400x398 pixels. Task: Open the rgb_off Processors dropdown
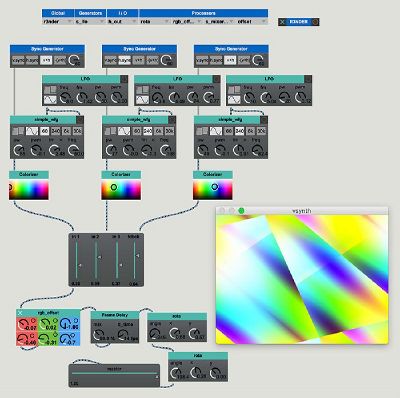(187, 21)
